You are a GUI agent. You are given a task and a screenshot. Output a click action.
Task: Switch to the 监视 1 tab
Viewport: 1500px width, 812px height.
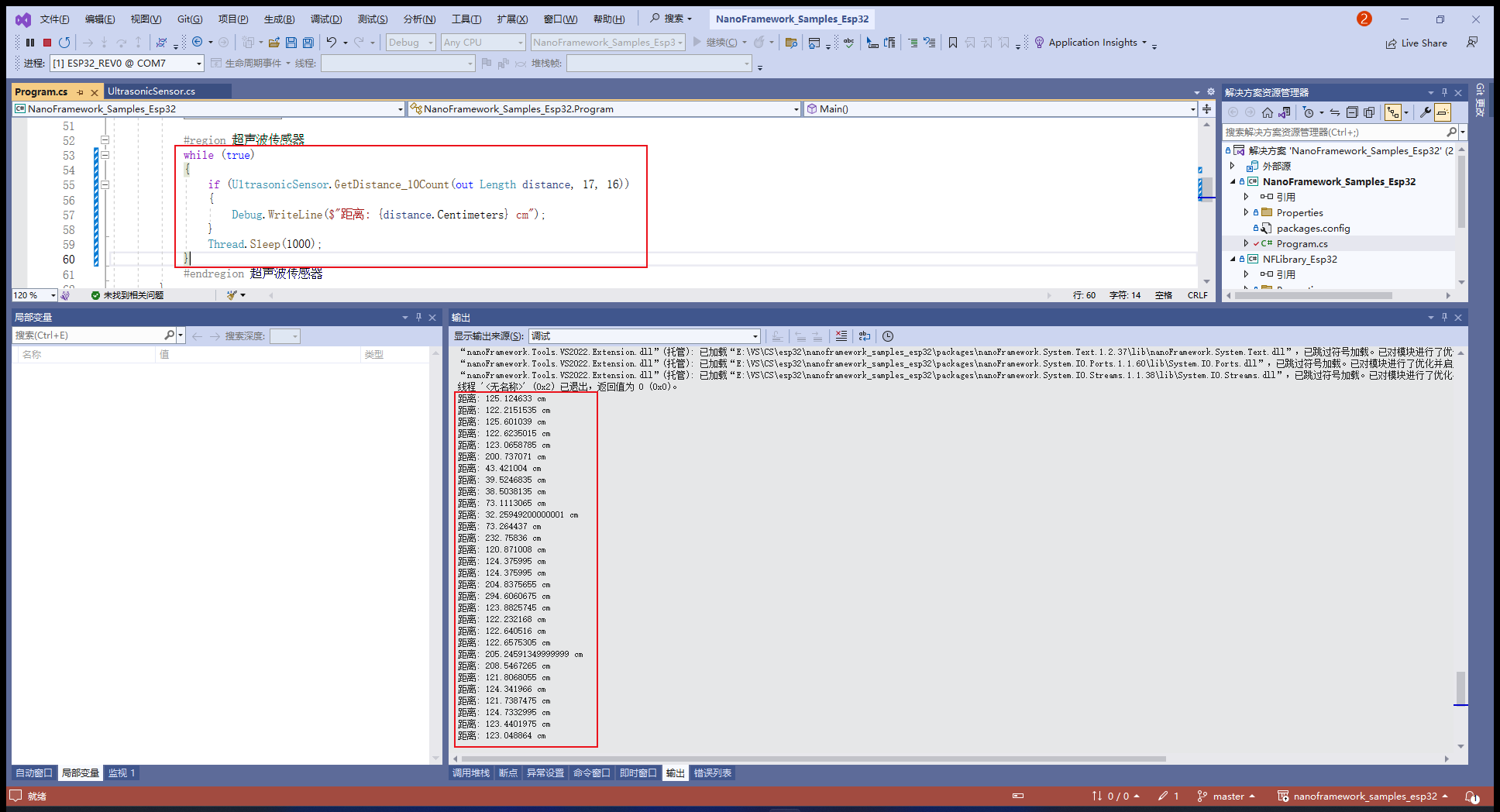pos(122,773)
